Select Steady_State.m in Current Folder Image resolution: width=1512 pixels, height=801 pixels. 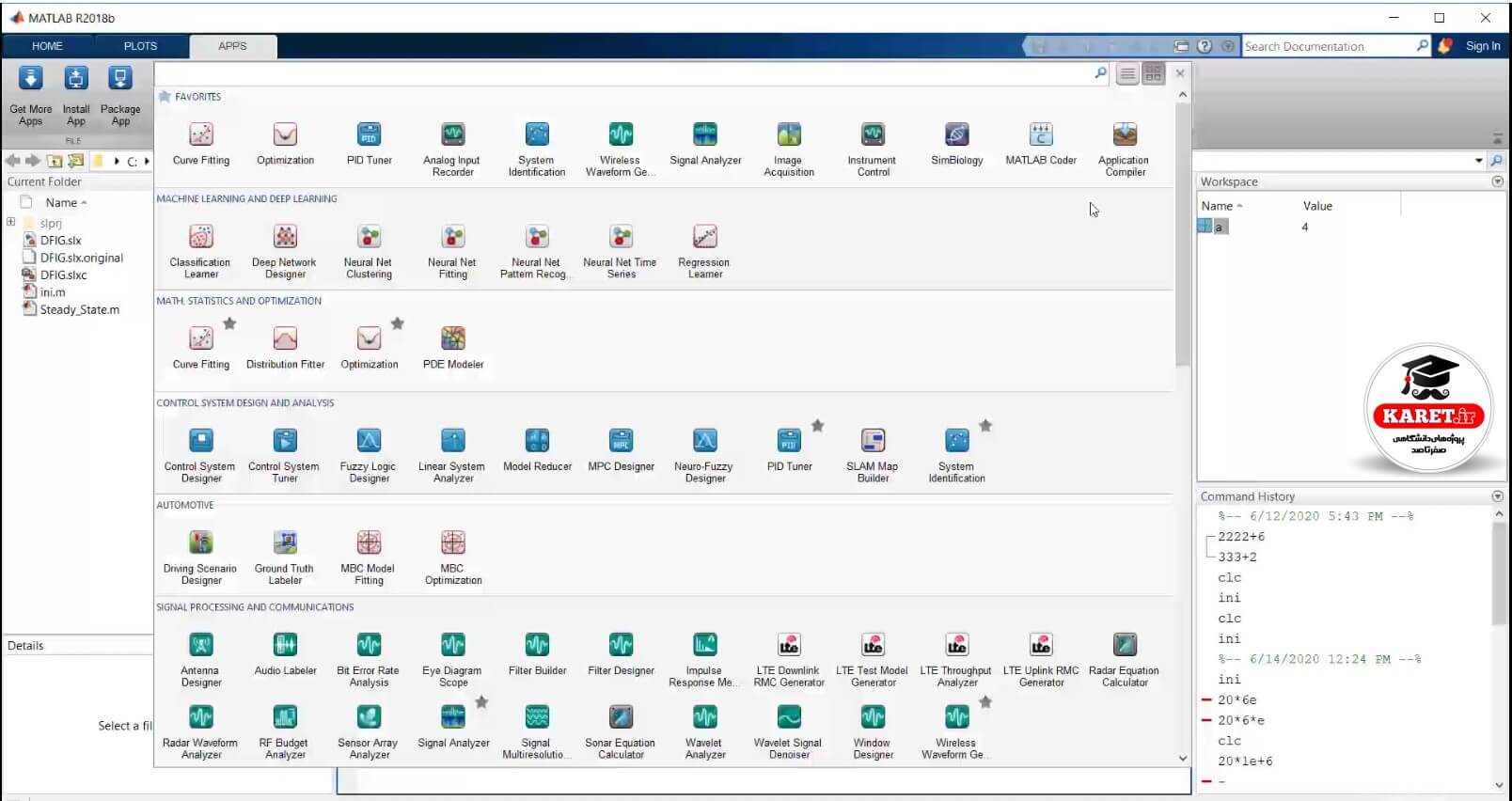point(79,309)
